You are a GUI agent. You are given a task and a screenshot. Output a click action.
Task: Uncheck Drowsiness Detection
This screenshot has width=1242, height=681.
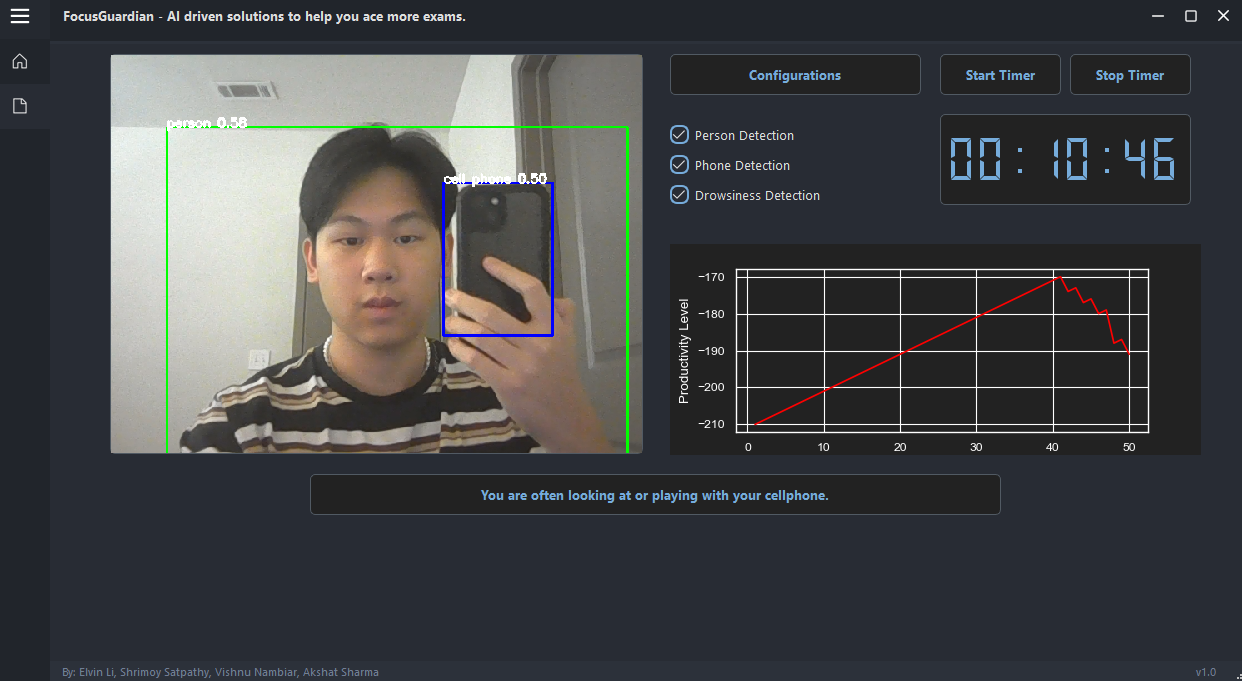679,195
